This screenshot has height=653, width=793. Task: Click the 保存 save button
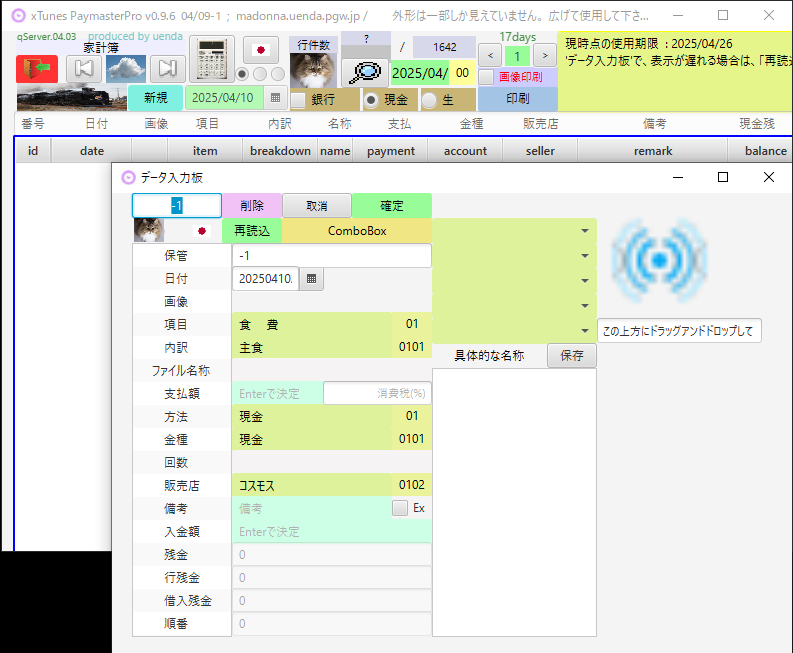pyautogui.click(x=571, y=355)
